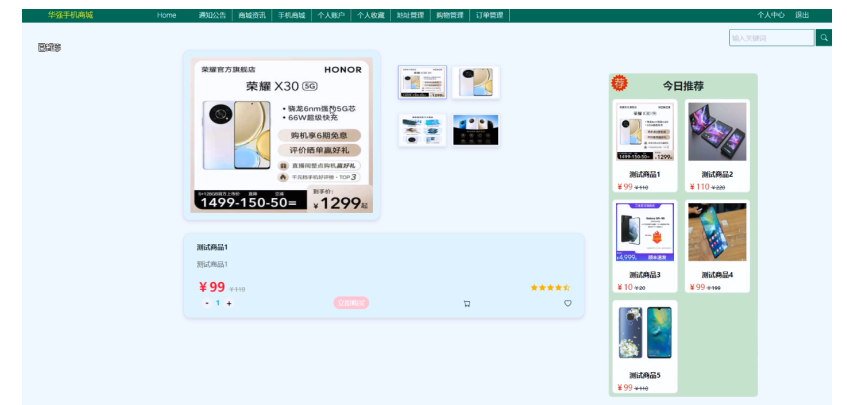Click the 退出 logout link
This screenshot has width=847, height=405.
(x=802, y=15)
